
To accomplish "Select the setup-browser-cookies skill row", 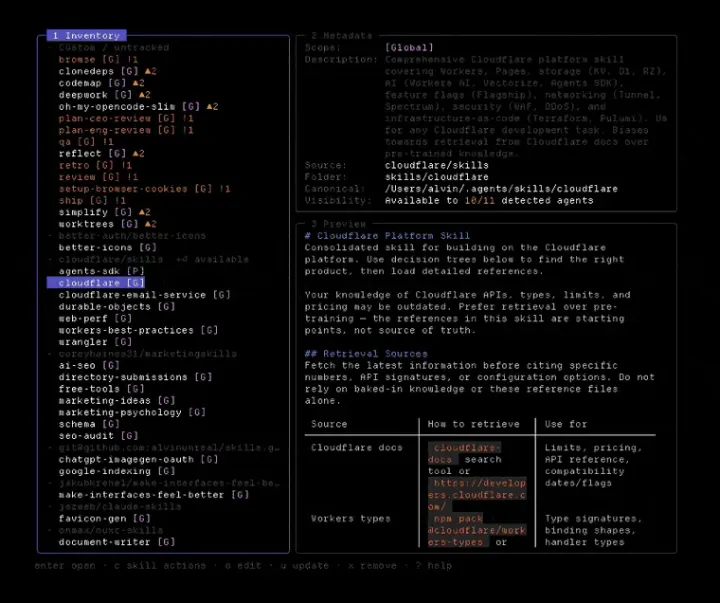I will coord(144,189).
